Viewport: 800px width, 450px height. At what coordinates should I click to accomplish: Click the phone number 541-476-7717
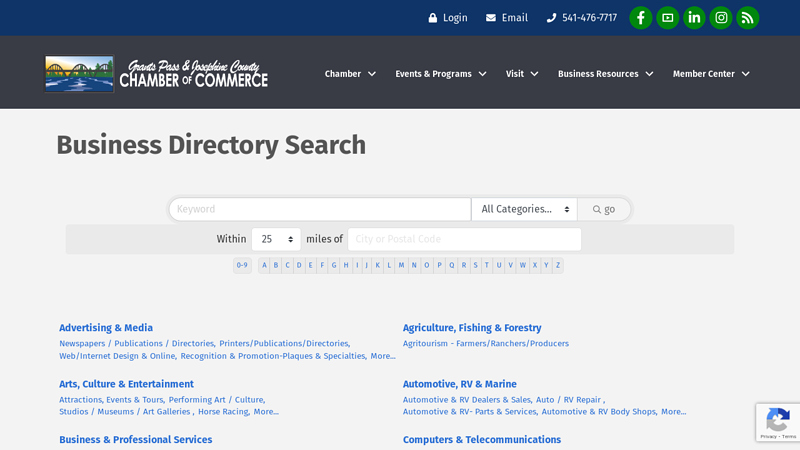coord(589,18)
